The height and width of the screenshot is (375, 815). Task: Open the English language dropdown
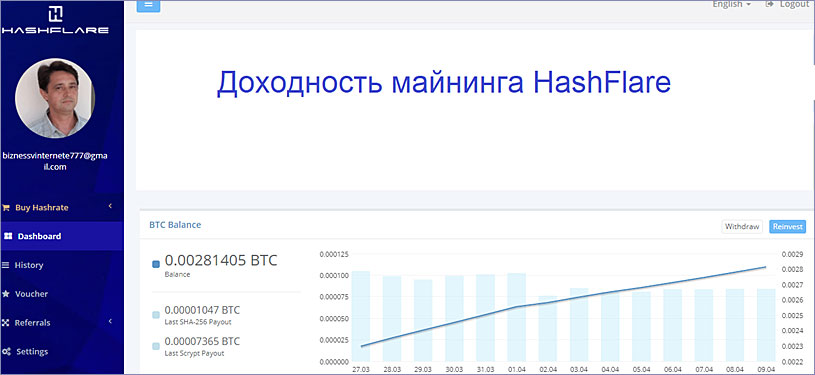click(x=731, y=4)
